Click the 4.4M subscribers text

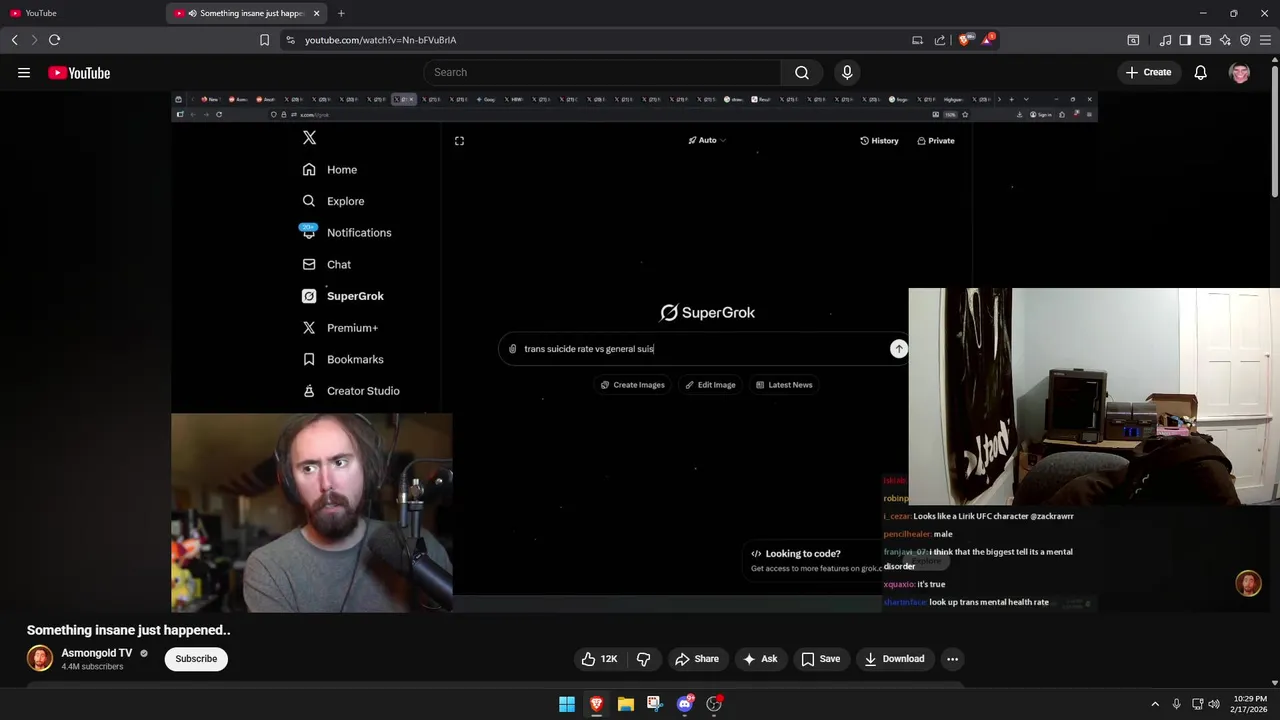point(92,667)
